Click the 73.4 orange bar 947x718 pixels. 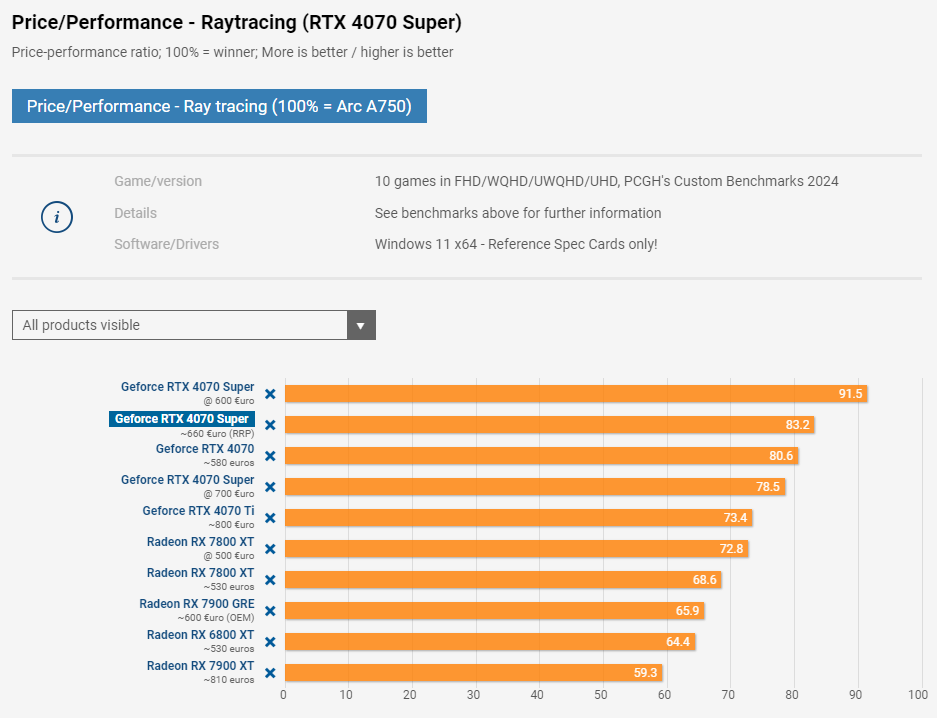[519, 518]
